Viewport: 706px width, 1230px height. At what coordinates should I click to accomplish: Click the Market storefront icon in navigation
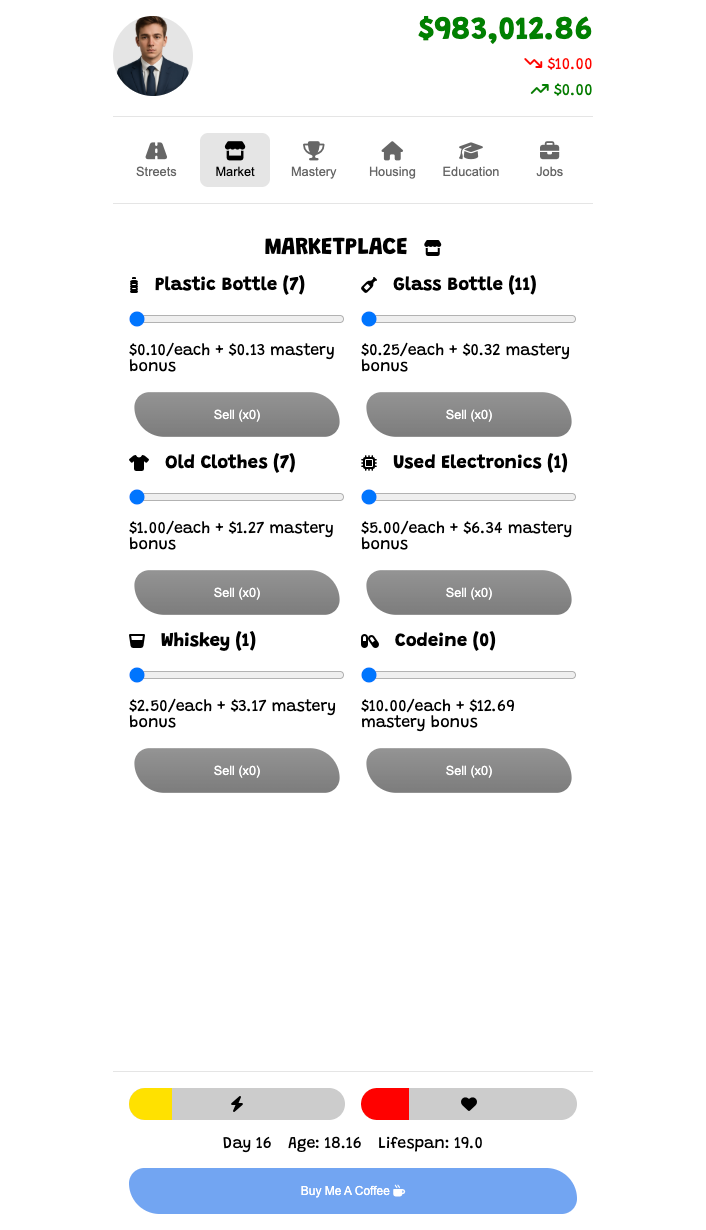point(235,151)
